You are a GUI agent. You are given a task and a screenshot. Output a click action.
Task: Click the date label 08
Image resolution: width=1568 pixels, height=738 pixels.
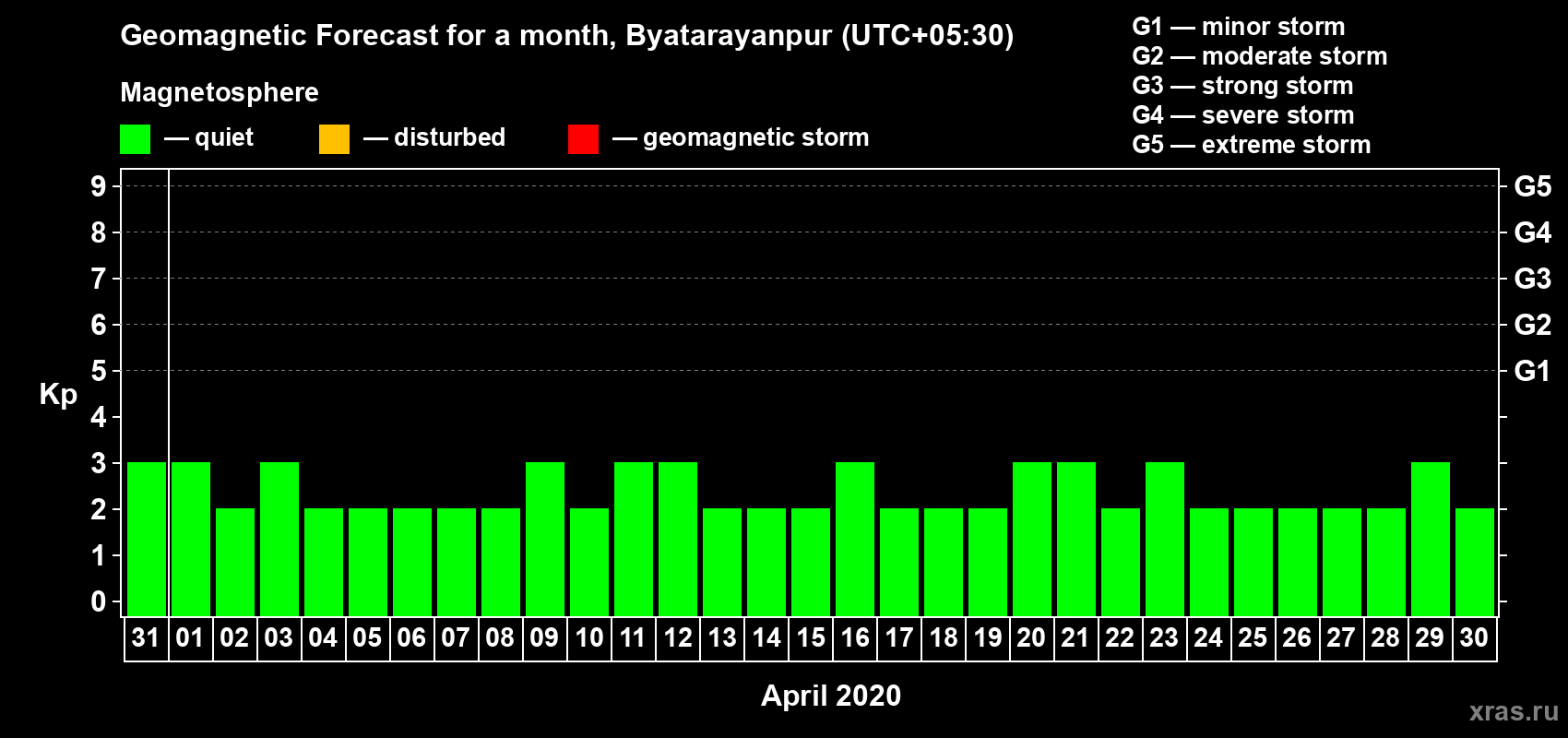pyautogui.click(x=500, y=637)
